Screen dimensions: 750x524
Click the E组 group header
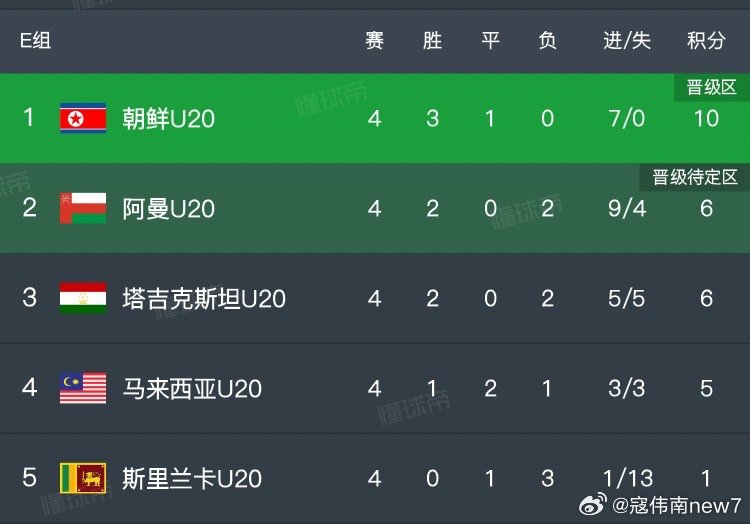pos(35,40)
